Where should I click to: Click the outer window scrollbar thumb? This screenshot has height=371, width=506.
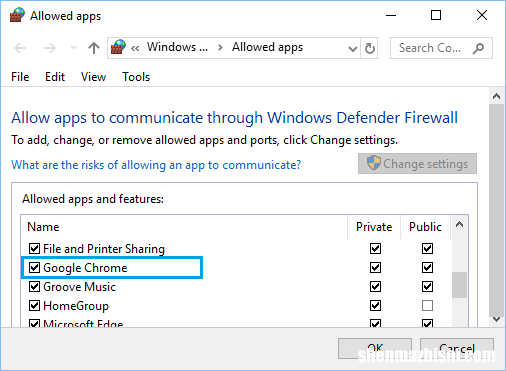(x=496, y=210)
